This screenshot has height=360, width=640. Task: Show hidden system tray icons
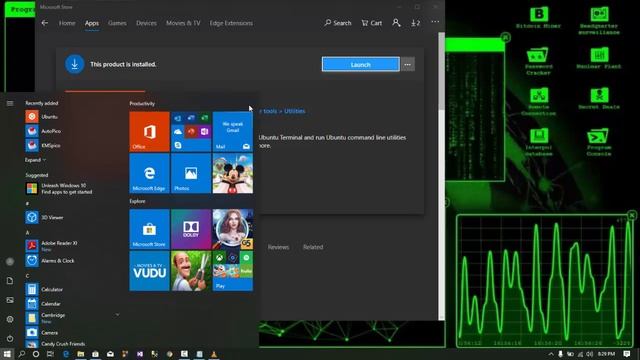551,354
